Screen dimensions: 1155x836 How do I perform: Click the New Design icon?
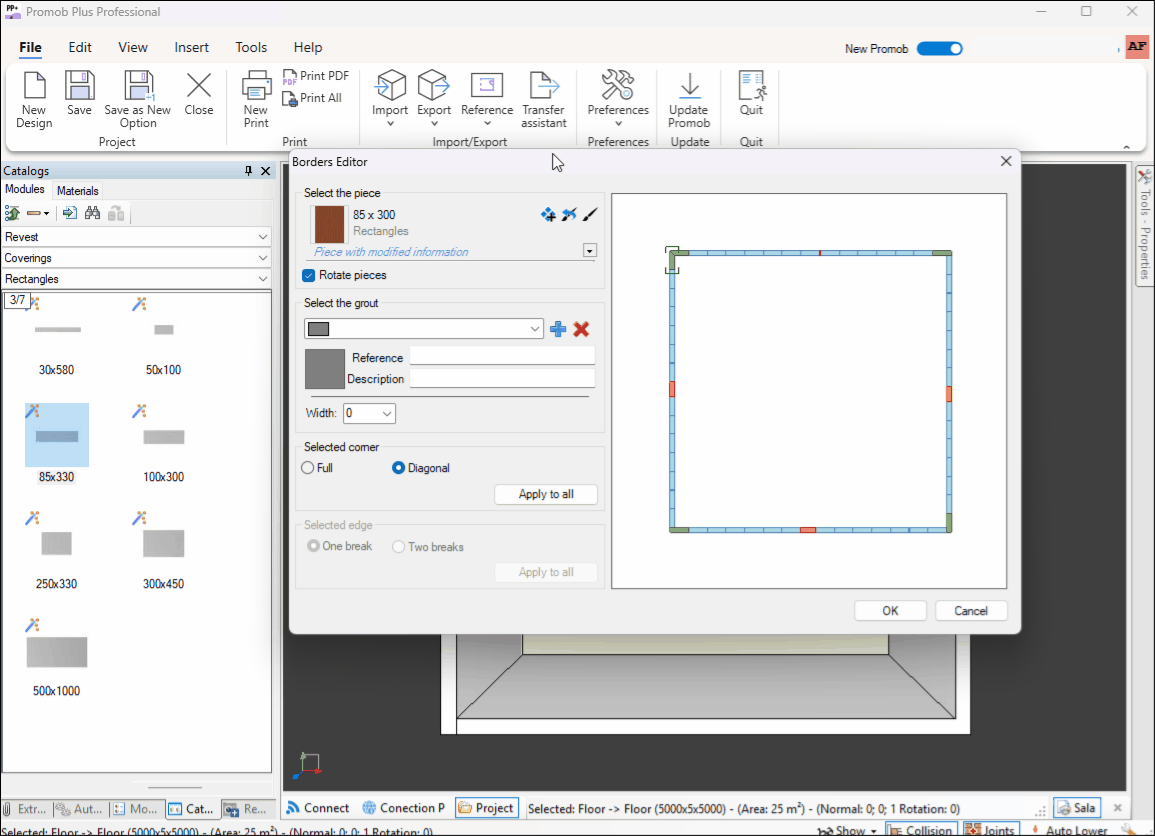pos(35,99)
